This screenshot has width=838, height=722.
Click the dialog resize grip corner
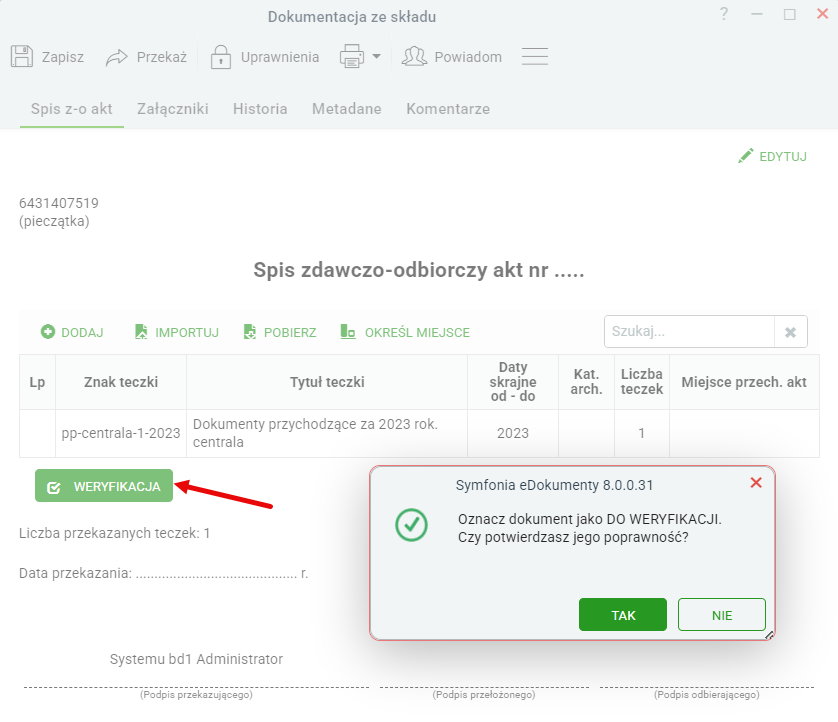point(769,635)
